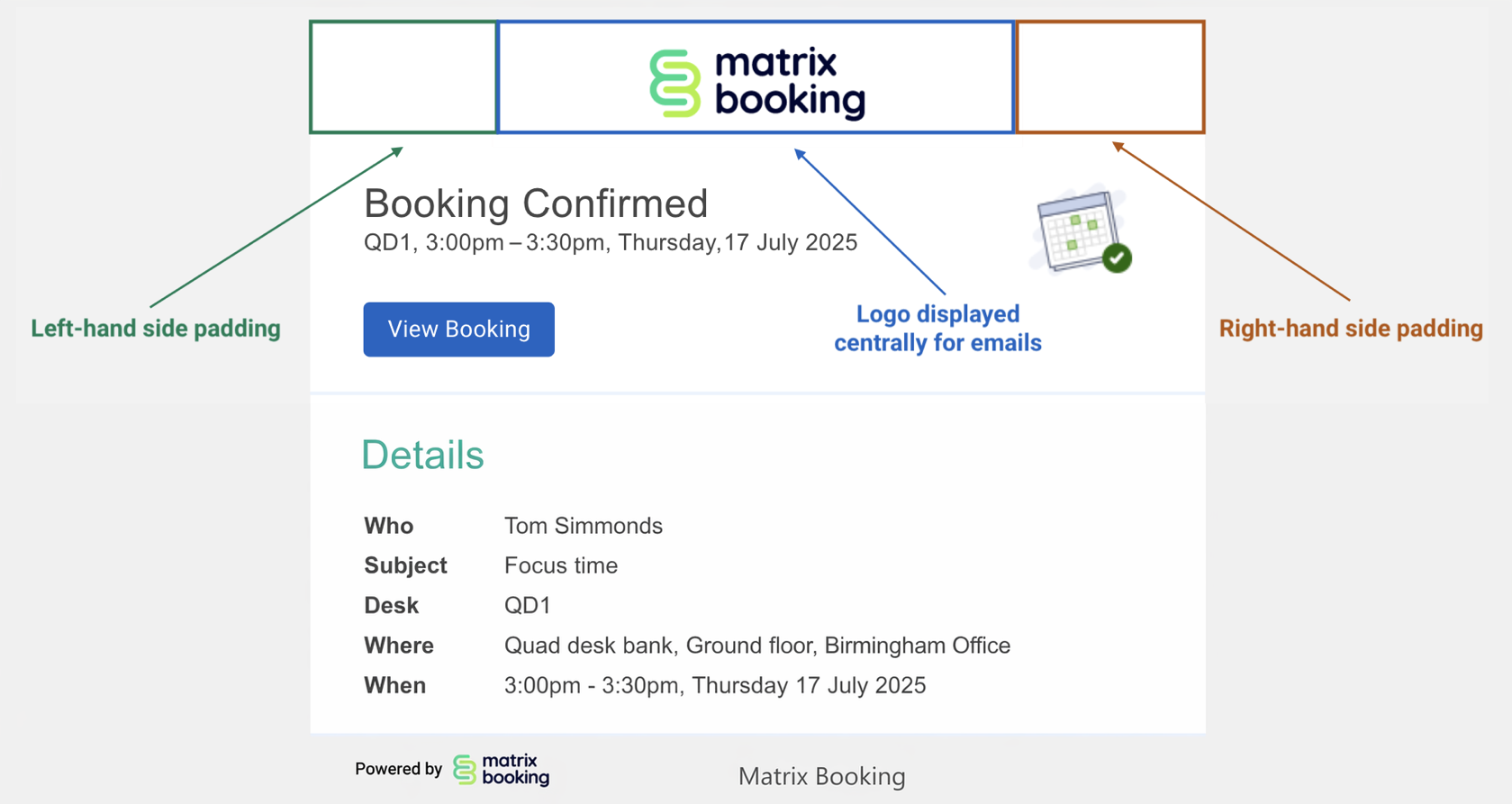Select the green checkmark on the calendar icon

1117,259
